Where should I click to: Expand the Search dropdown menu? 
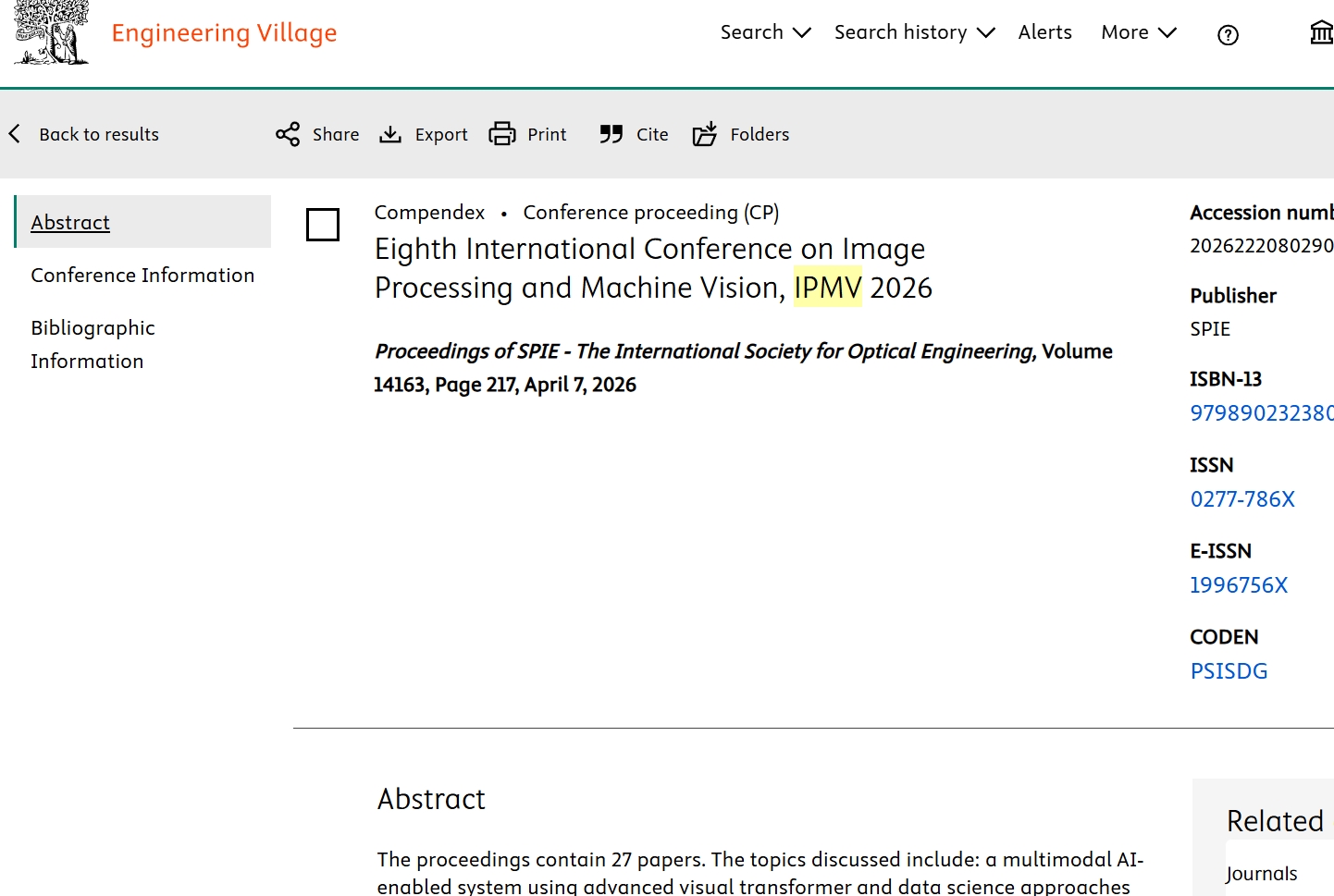tap(765, 32)
